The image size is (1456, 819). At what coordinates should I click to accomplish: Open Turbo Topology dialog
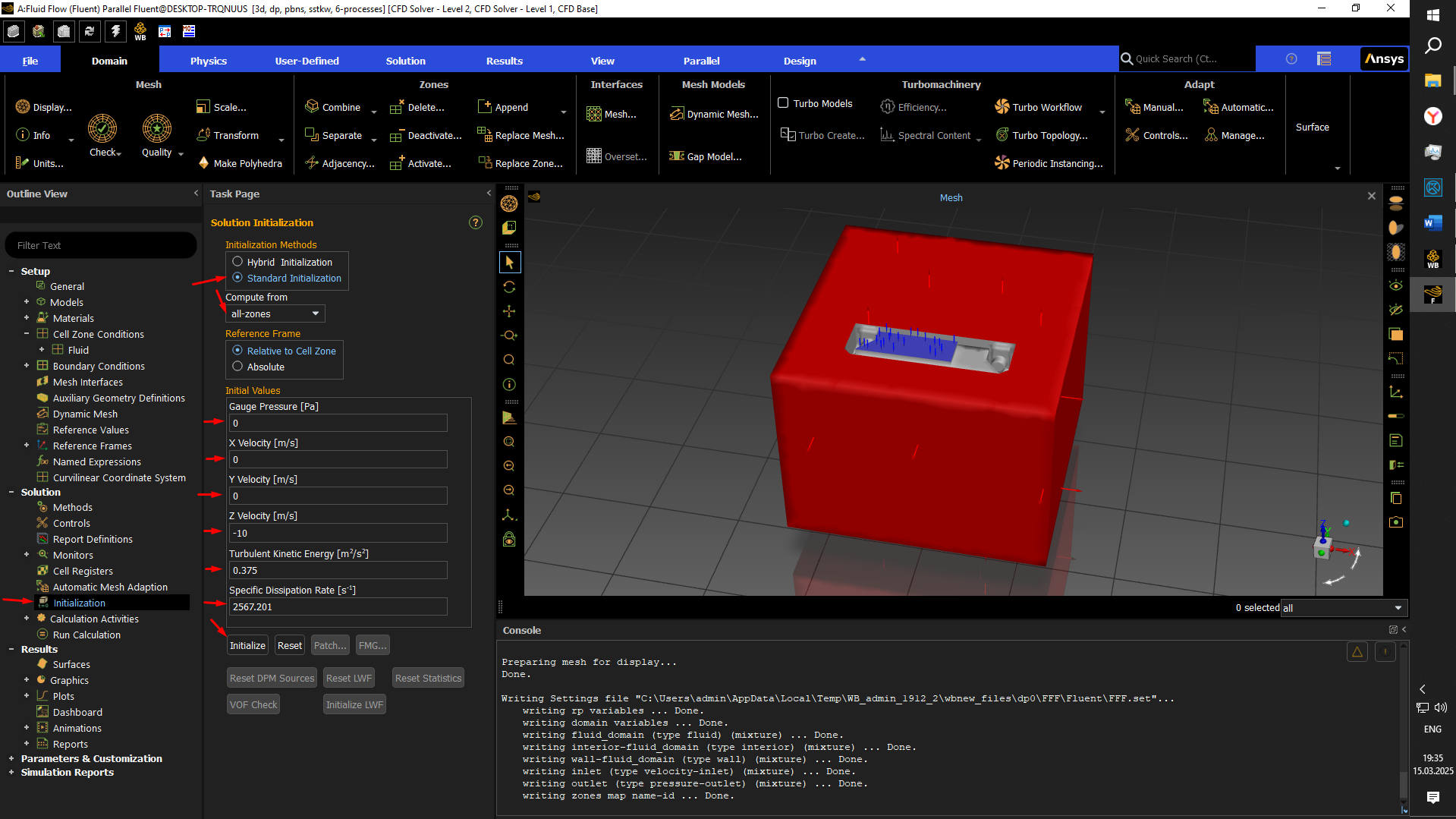click(x=1041, y=135)
